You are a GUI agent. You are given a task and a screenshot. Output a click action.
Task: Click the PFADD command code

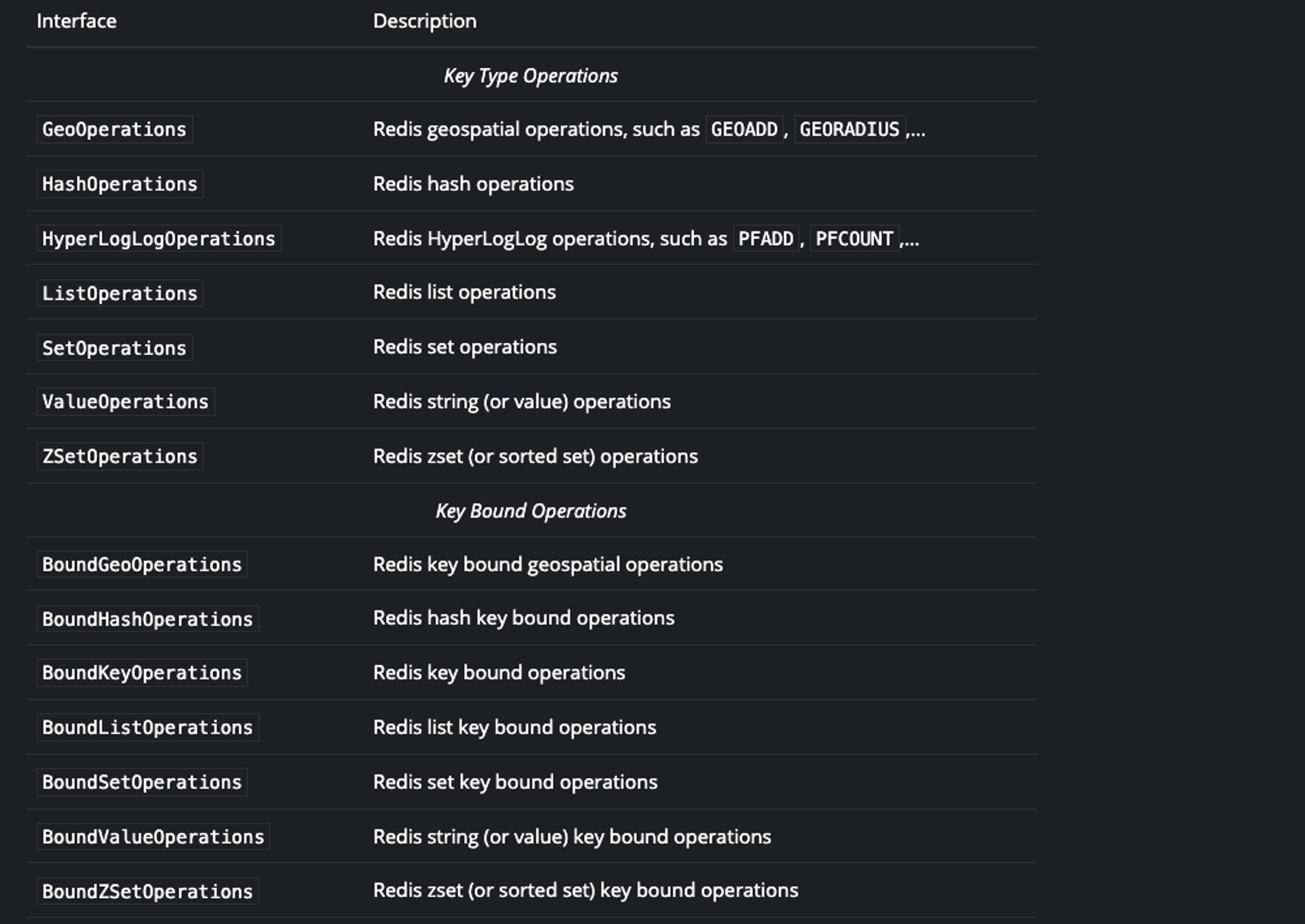click(766, 238)
